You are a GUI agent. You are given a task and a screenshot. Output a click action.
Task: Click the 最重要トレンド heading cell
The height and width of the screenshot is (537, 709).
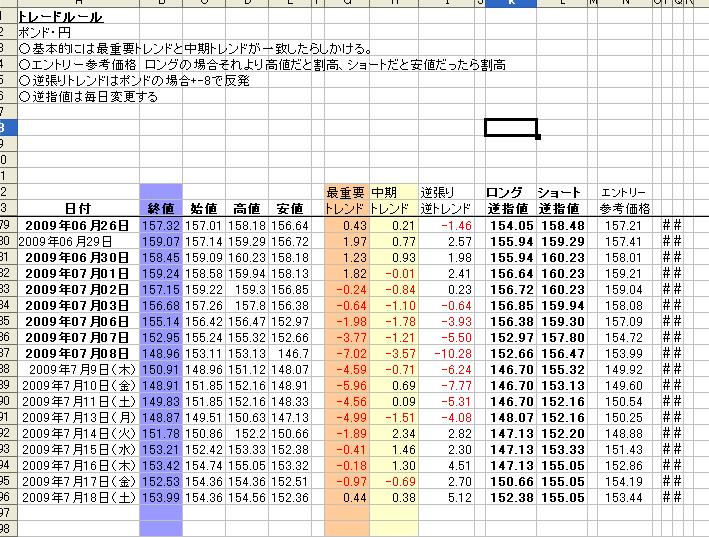pos(346,201)
